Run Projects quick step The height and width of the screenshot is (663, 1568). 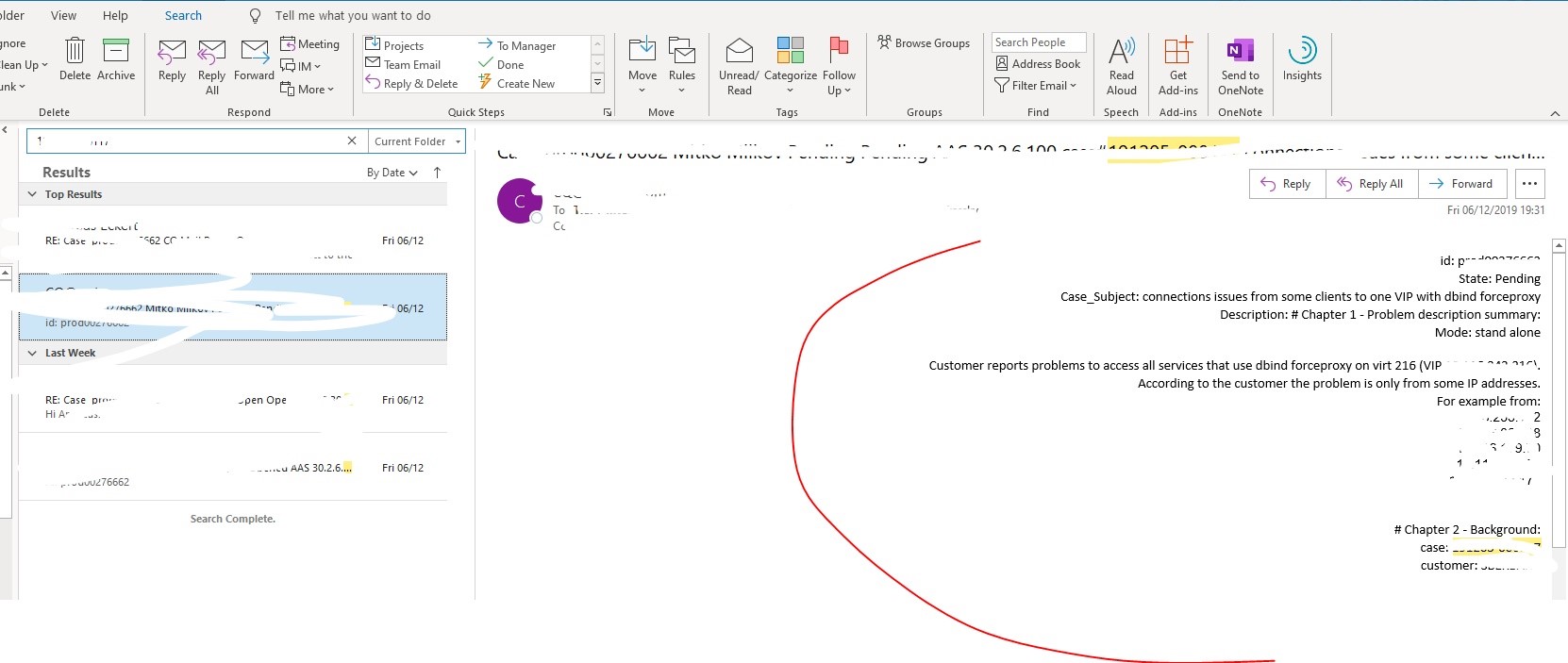pos(394,45)
